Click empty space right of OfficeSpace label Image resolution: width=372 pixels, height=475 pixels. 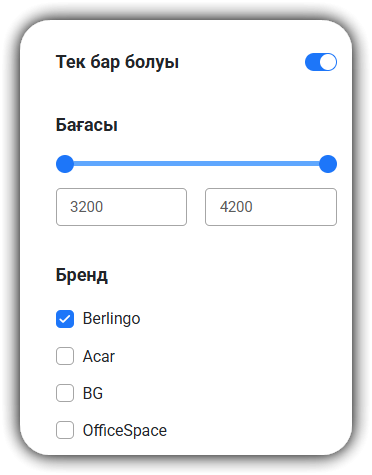coord(252,430)
